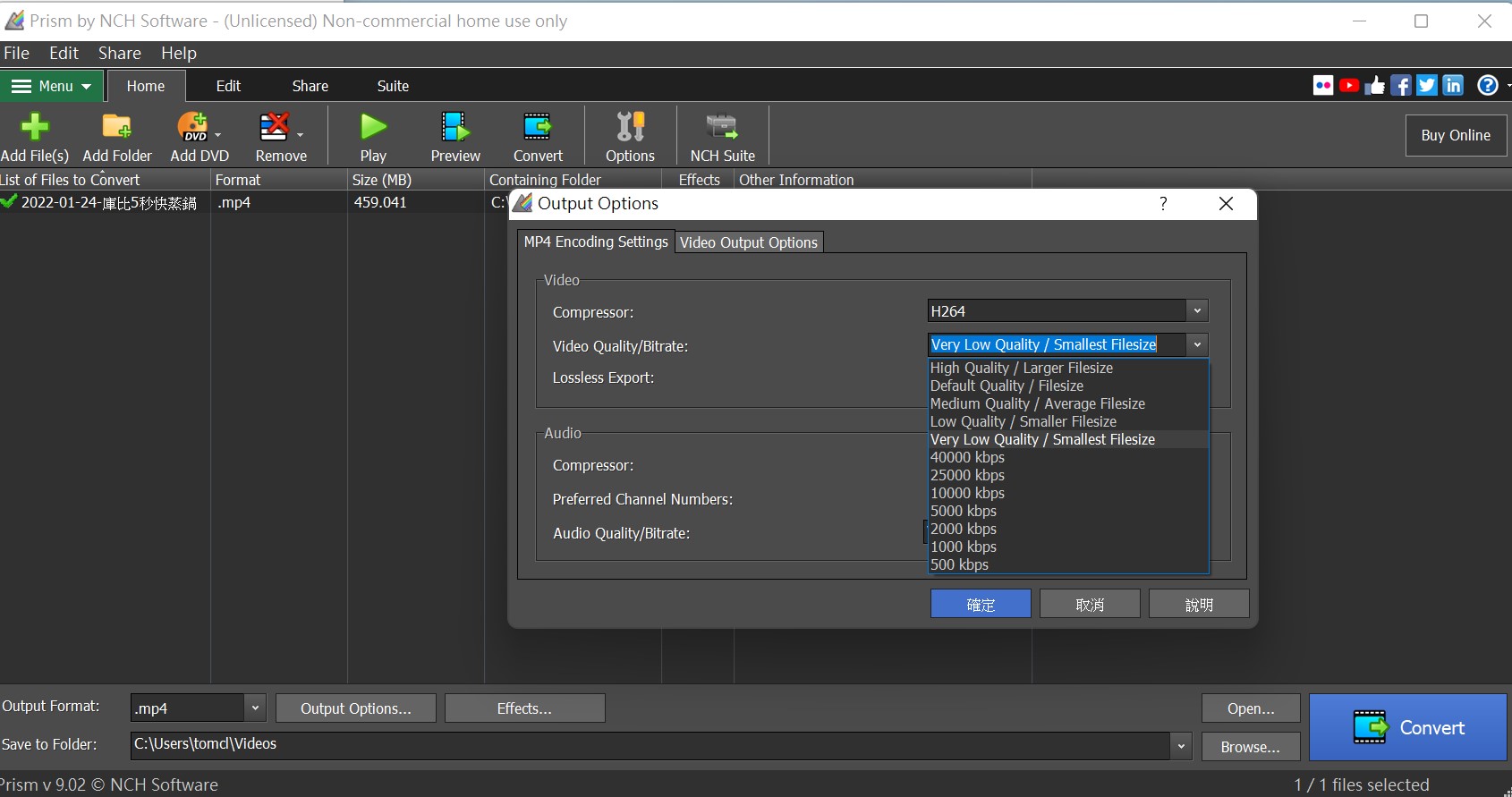This screenshot has width=1512, height=797.
Task: Switch to the Video Output Options tab
Action: (x=749, y=242)
